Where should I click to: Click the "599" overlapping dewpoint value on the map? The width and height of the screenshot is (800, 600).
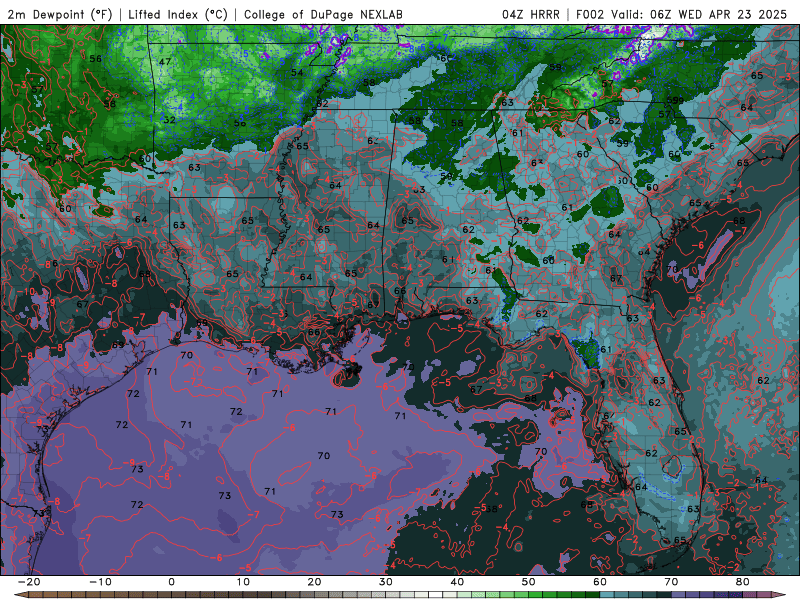(x=675, y=101)
